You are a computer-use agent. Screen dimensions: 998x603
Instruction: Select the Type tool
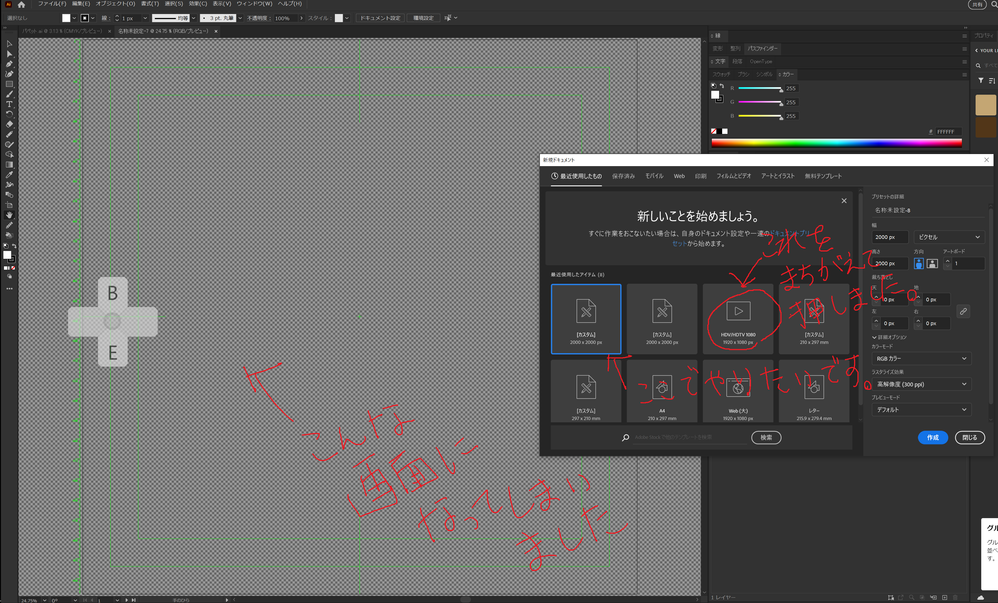(x=8, y=103)
